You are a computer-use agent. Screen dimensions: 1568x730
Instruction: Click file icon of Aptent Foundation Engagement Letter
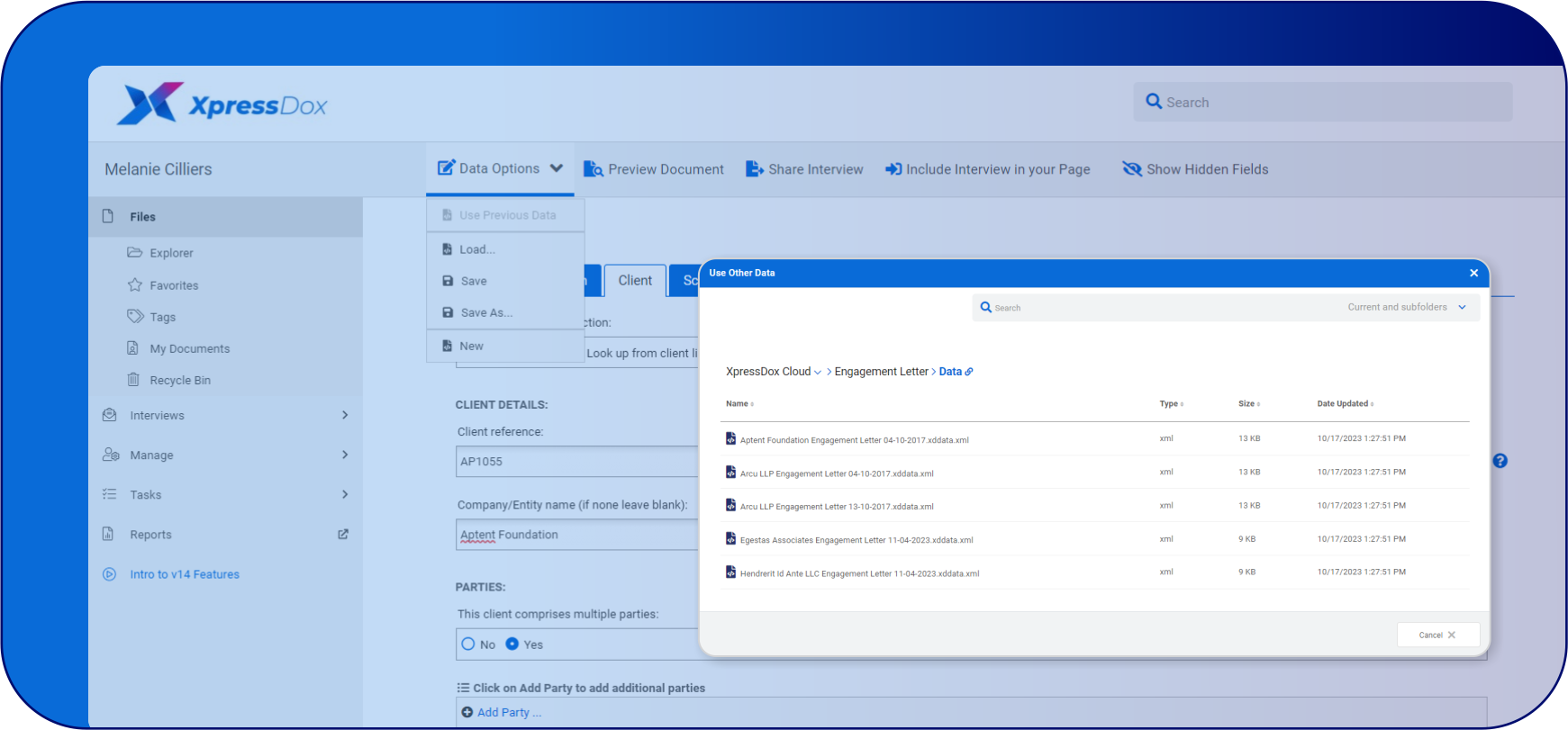click(x=731, y=438)
